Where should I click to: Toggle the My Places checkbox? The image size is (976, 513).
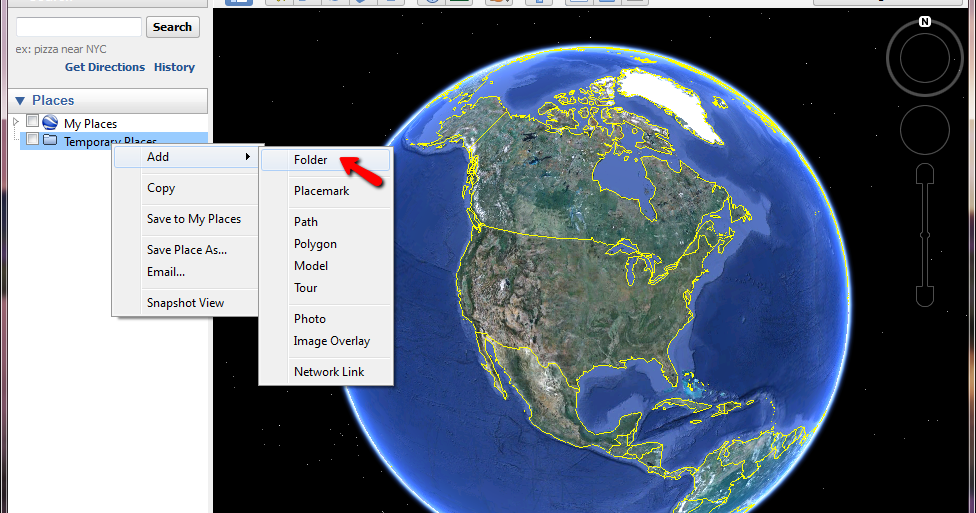tap(32, 121)
